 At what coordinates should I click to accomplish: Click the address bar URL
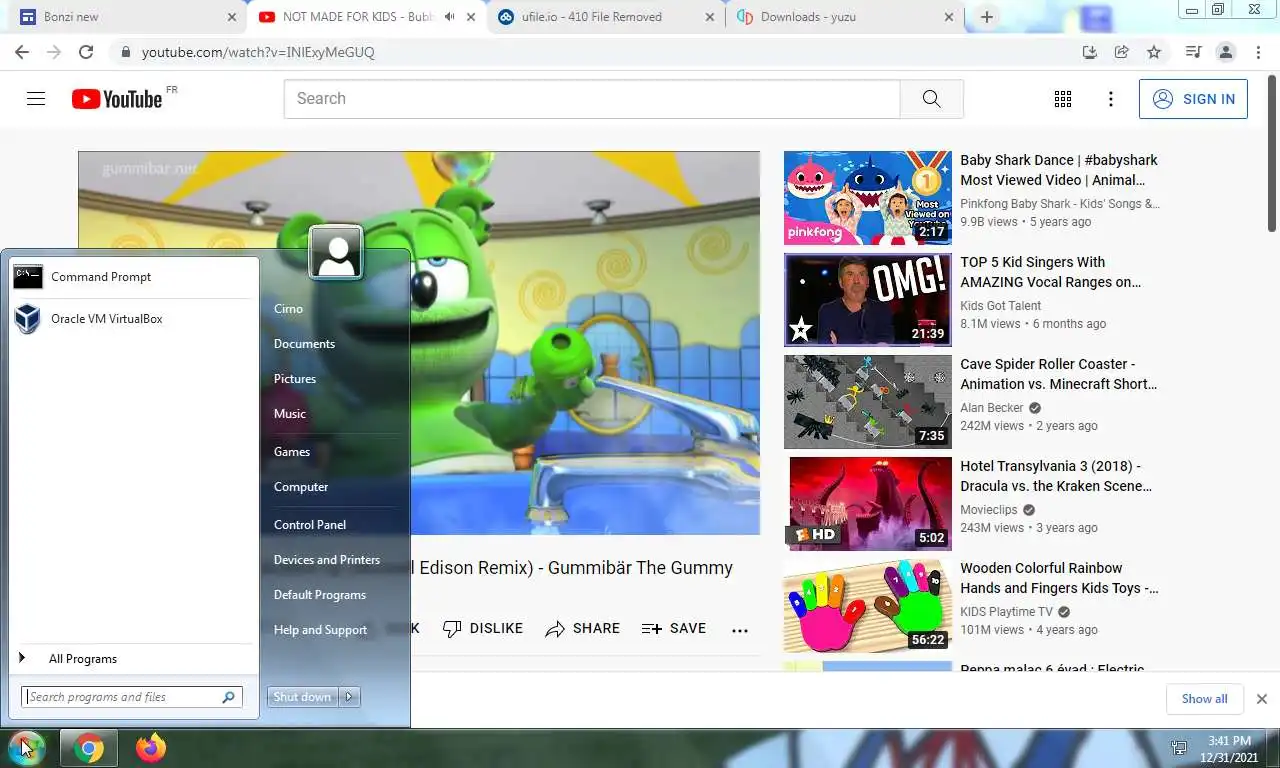[x=258, y=52]
